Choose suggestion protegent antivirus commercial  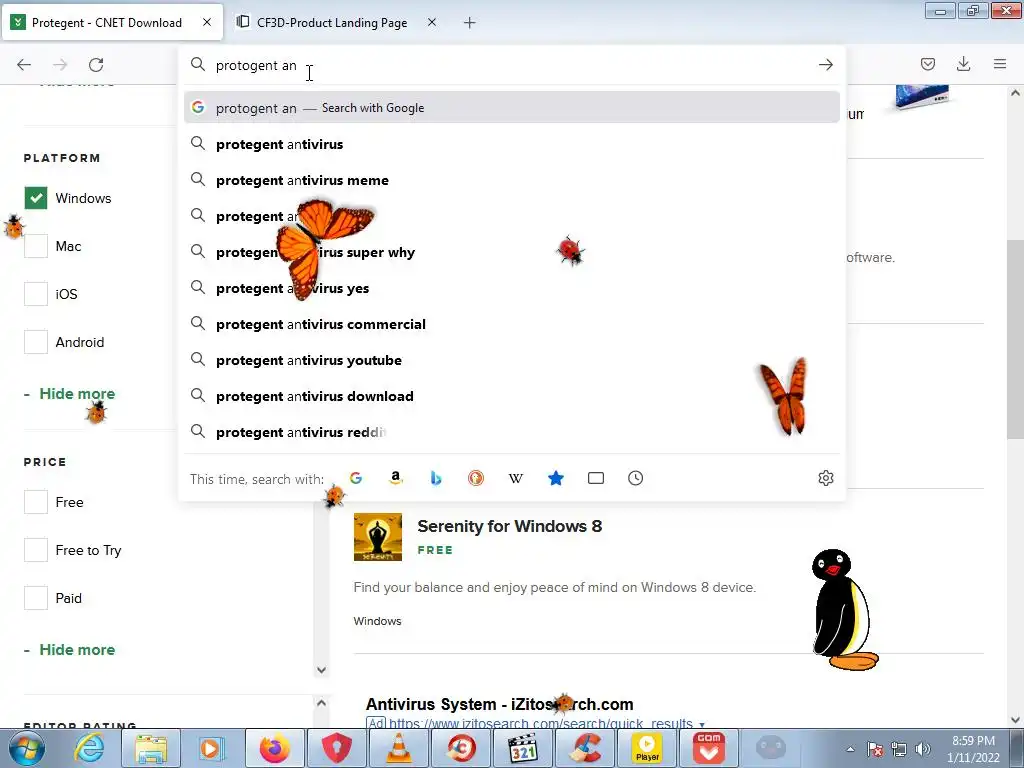click(511, 324)
